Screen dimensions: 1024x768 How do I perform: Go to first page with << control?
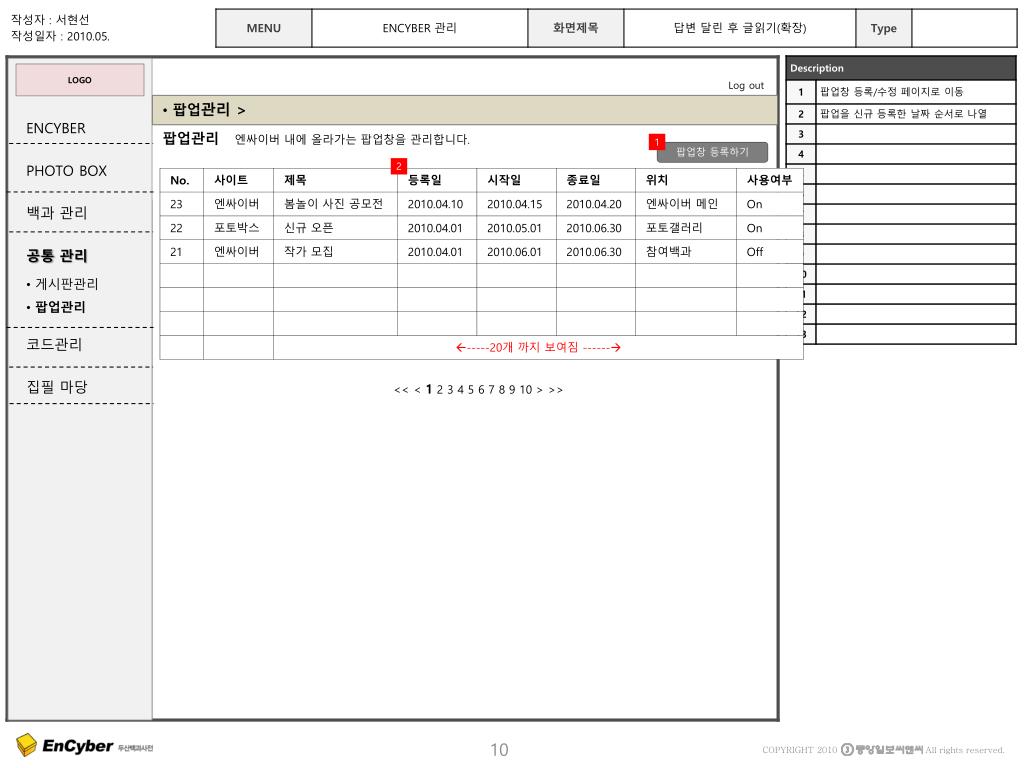click(x=401, y=390)
